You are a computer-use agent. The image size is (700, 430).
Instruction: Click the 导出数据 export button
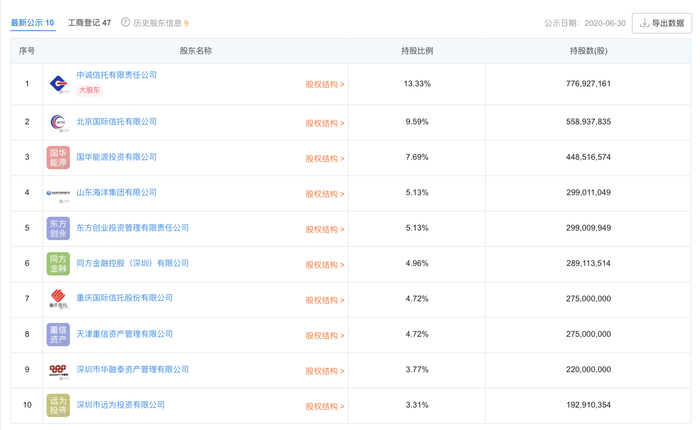(662, 23)
